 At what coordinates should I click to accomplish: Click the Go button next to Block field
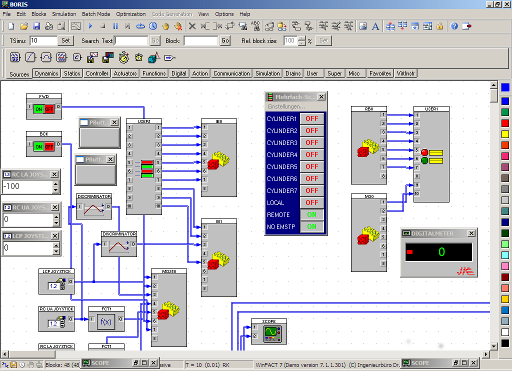(x=225, y=41)
